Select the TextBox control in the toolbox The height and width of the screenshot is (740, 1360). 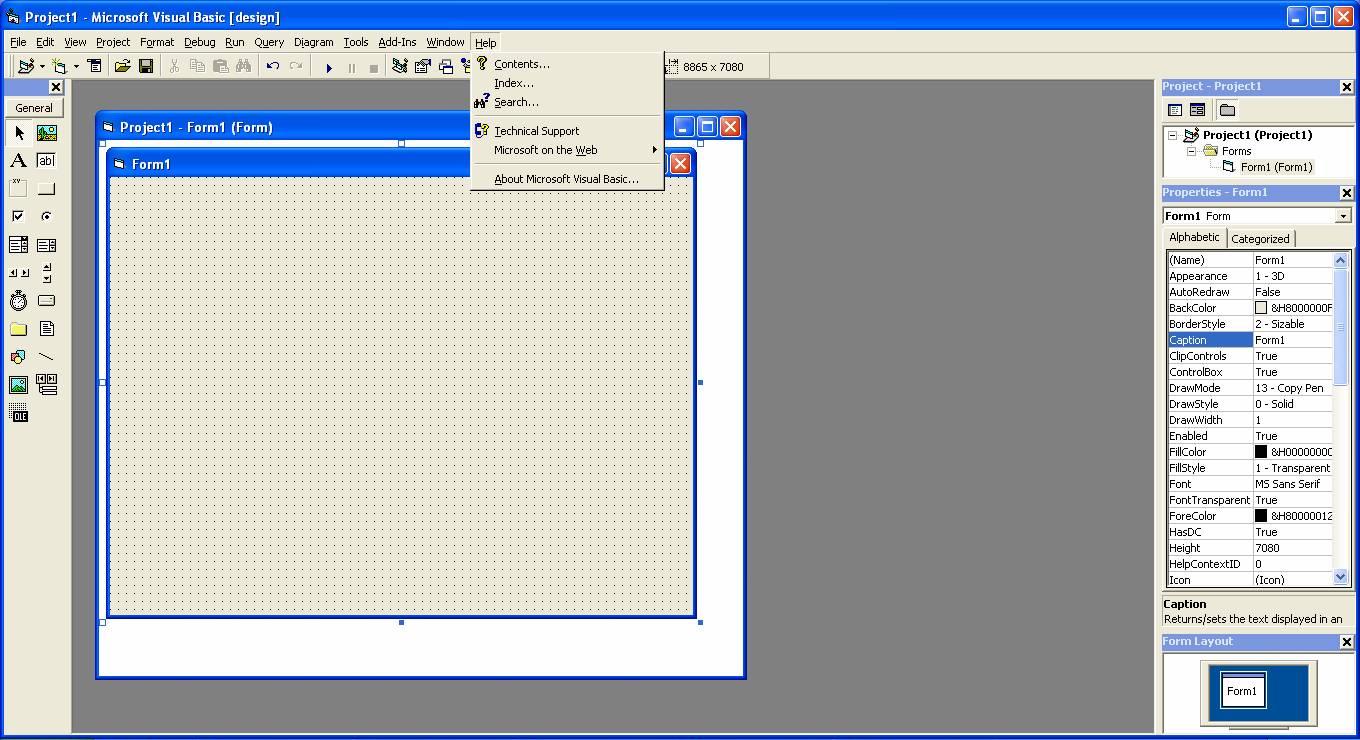pyautogui.click(x=46, y=160)
